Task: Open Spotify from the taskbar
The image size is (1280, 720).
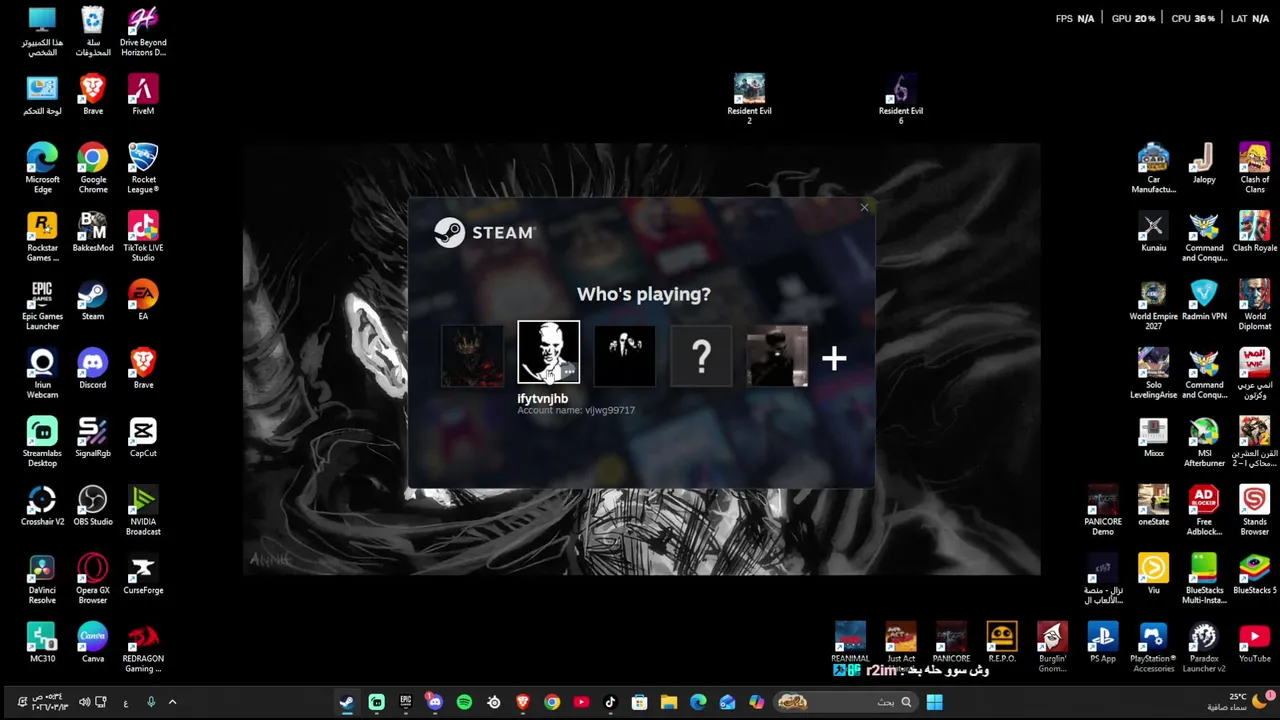Action: (464, 702)
